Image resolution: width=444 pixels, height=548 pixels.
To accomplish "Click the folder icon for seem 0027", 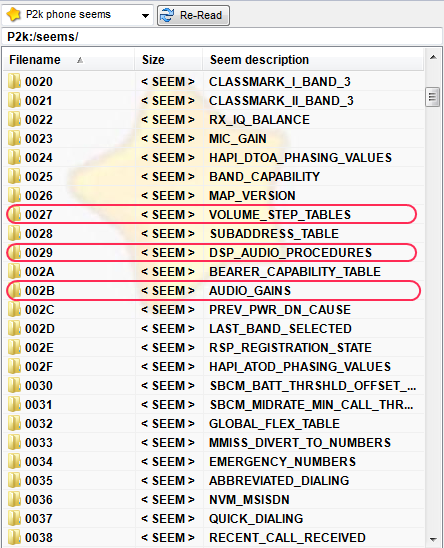I will pyautogui.click(x=14, y=215).
